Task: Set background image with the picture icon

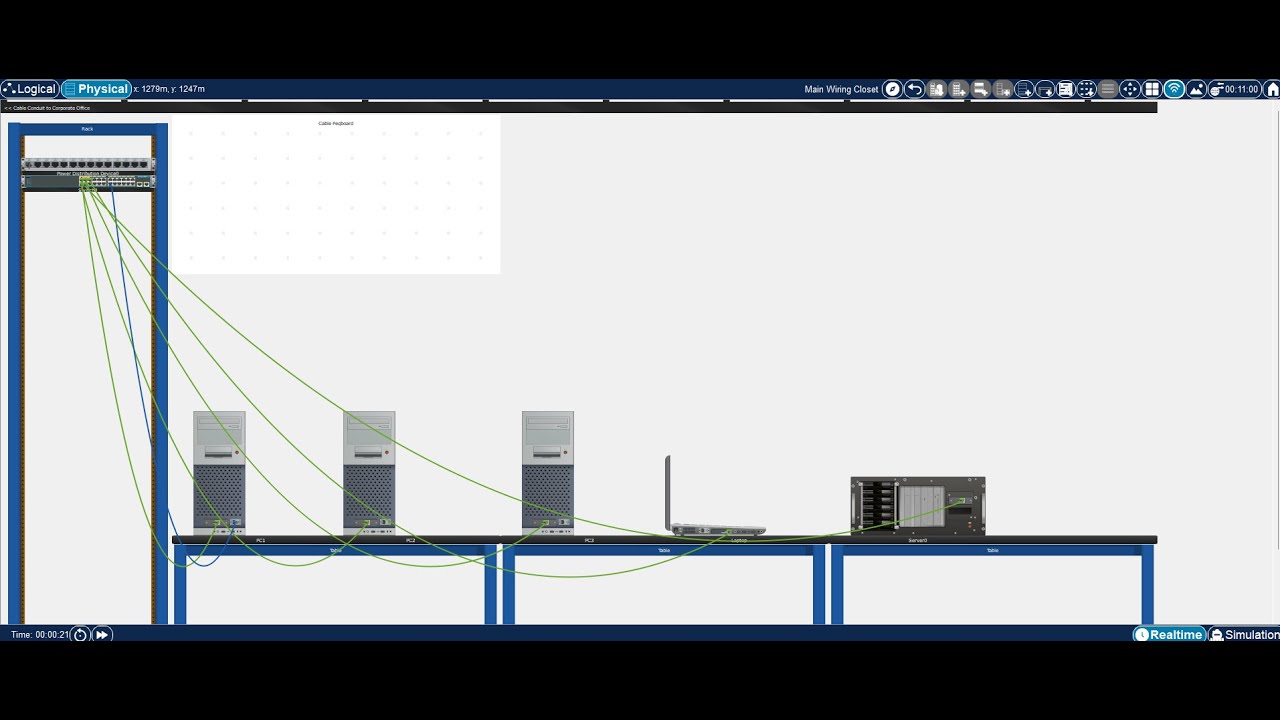Action: pyautogui.click(x=1196, y=89)
